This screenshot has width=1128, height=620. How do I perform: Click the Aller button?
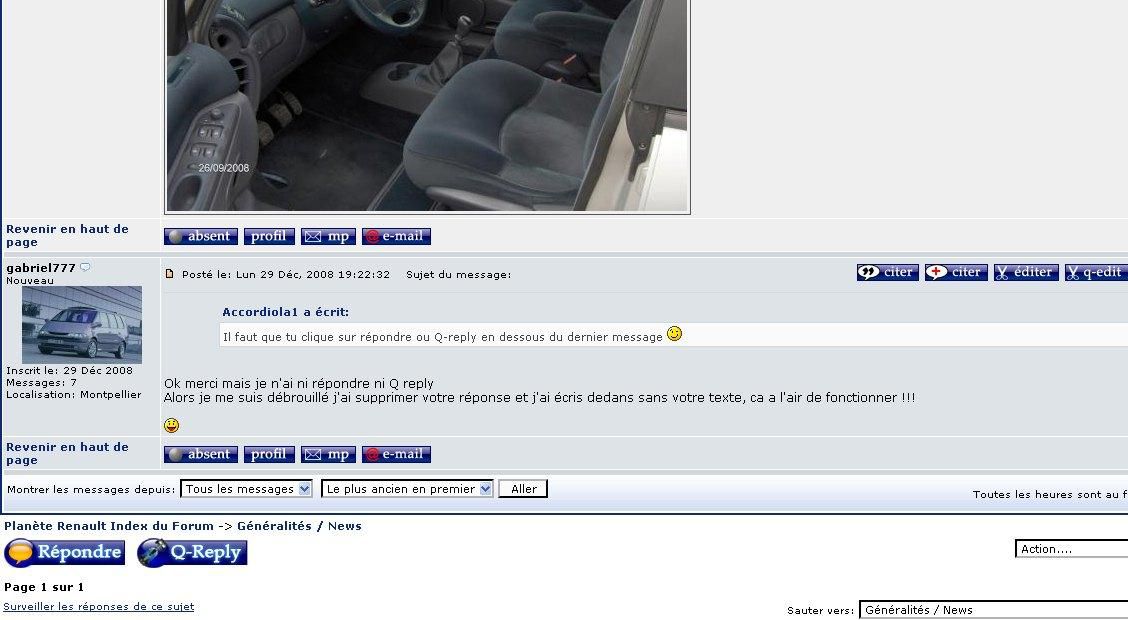click(523, 489)
